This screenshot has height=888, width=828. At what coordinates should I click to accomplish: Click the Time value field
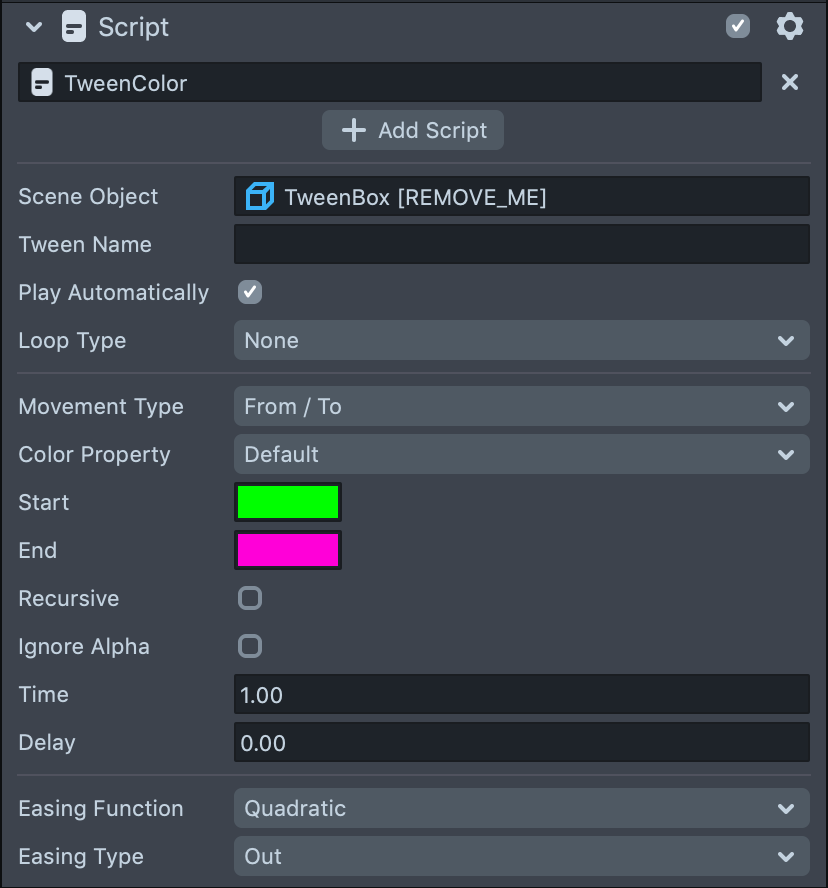521,694
